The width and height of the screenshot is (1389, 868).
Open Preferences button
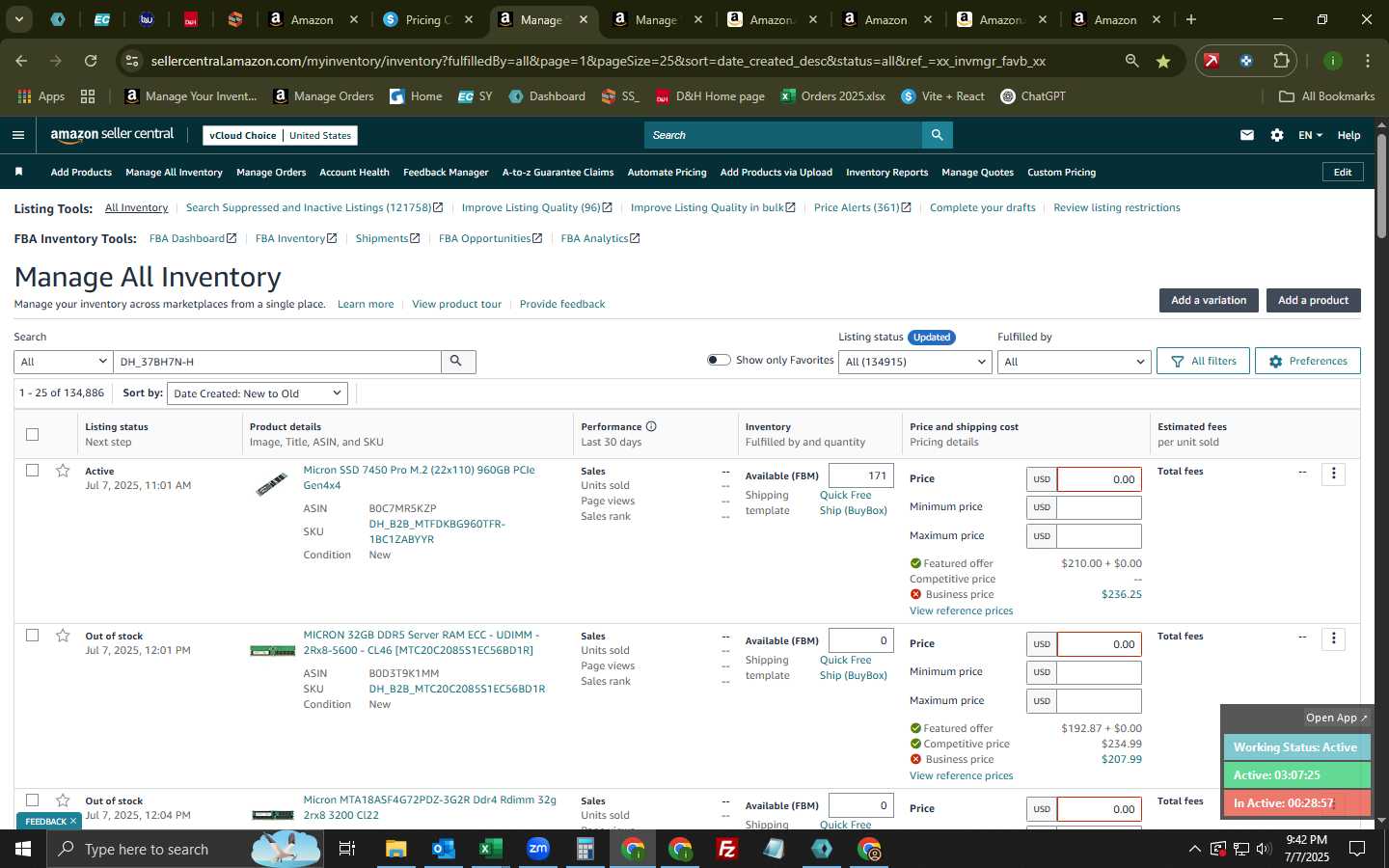coord(1307,361)
